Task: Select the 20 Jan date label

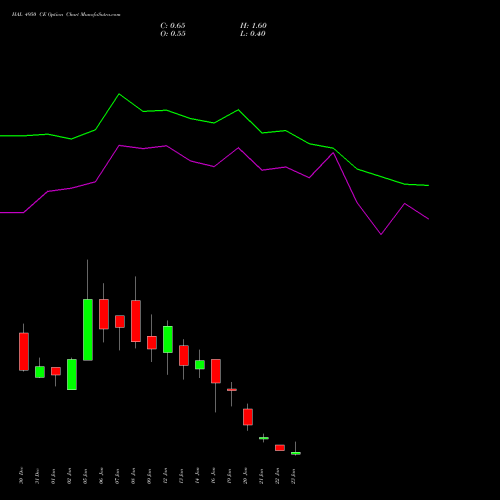Action: point(245,476)
